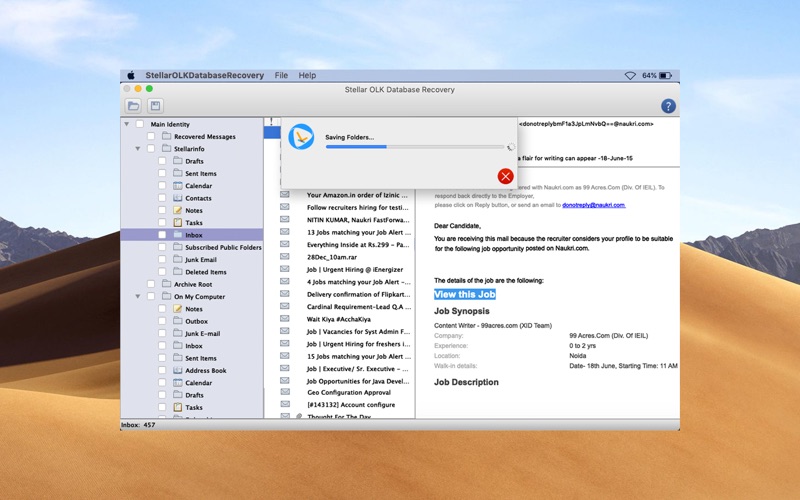Click the Notes icon under On My Computer
Image resolution: width=800 pixels, height=500 pixels.
[178, 309]
